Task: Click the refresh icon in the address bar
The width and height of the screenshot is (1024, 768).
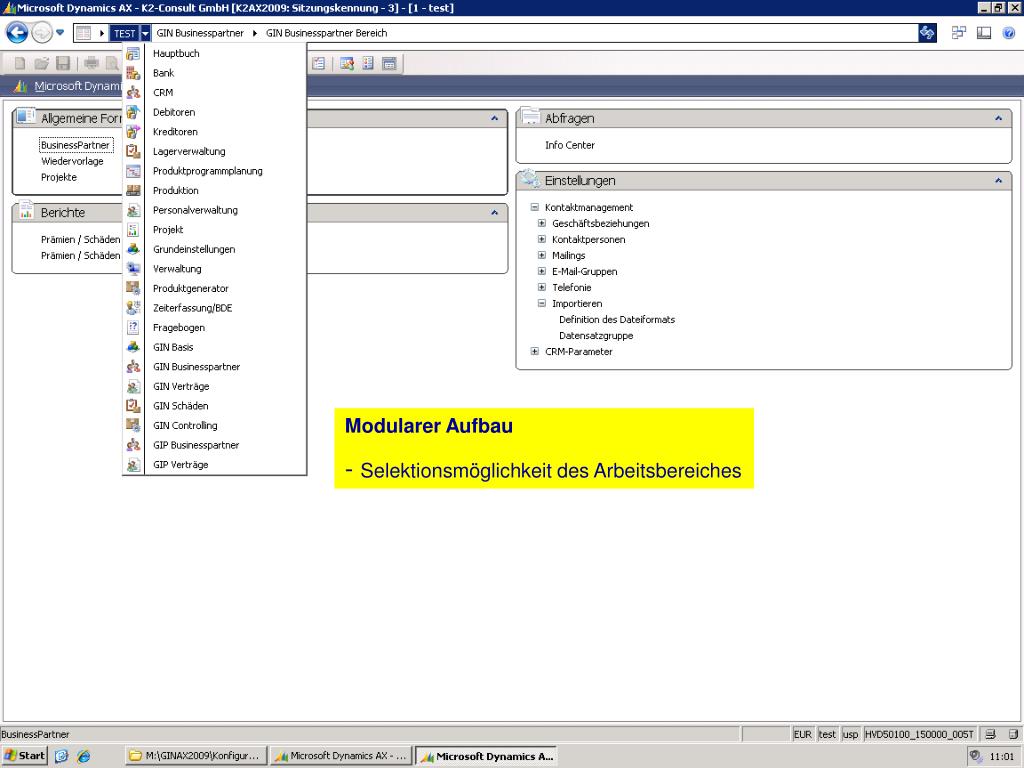Action: click(x=927, y=33)
